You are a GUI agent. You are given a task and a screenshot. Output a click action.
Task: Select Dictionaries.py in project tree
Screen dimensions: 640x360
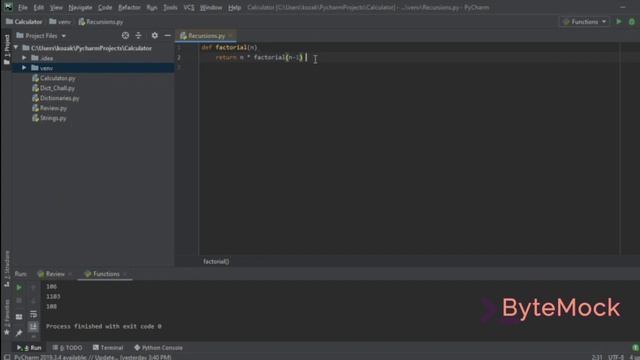[x=56, y=98]
